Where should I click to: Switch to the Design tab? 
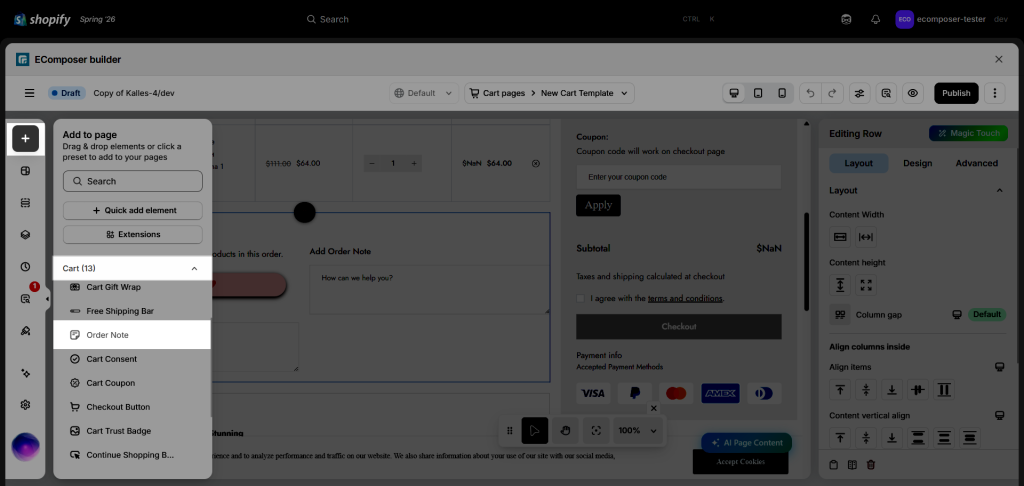[x=918, y=163]
